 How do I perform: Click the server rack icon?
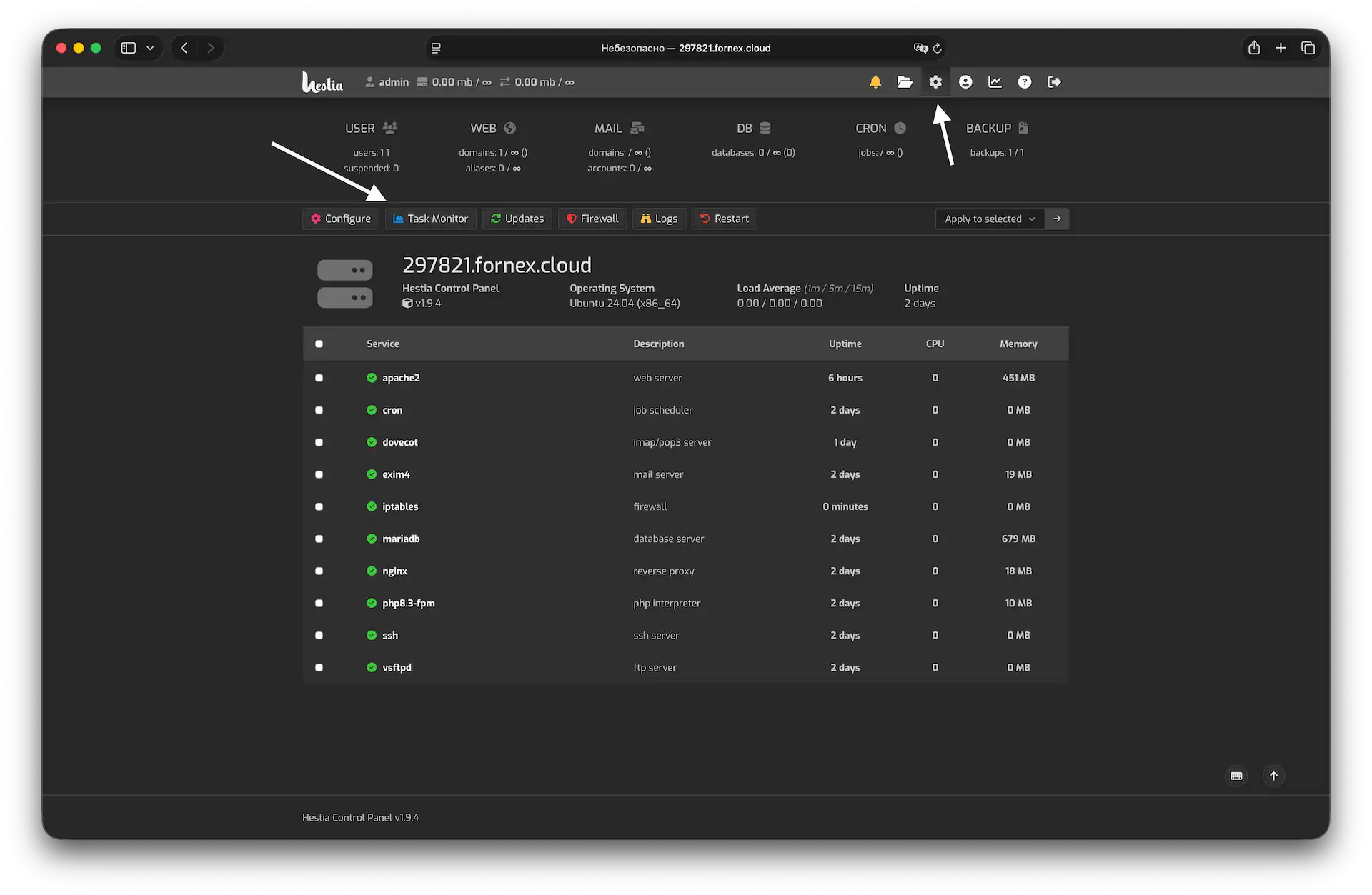coord(345,284)
